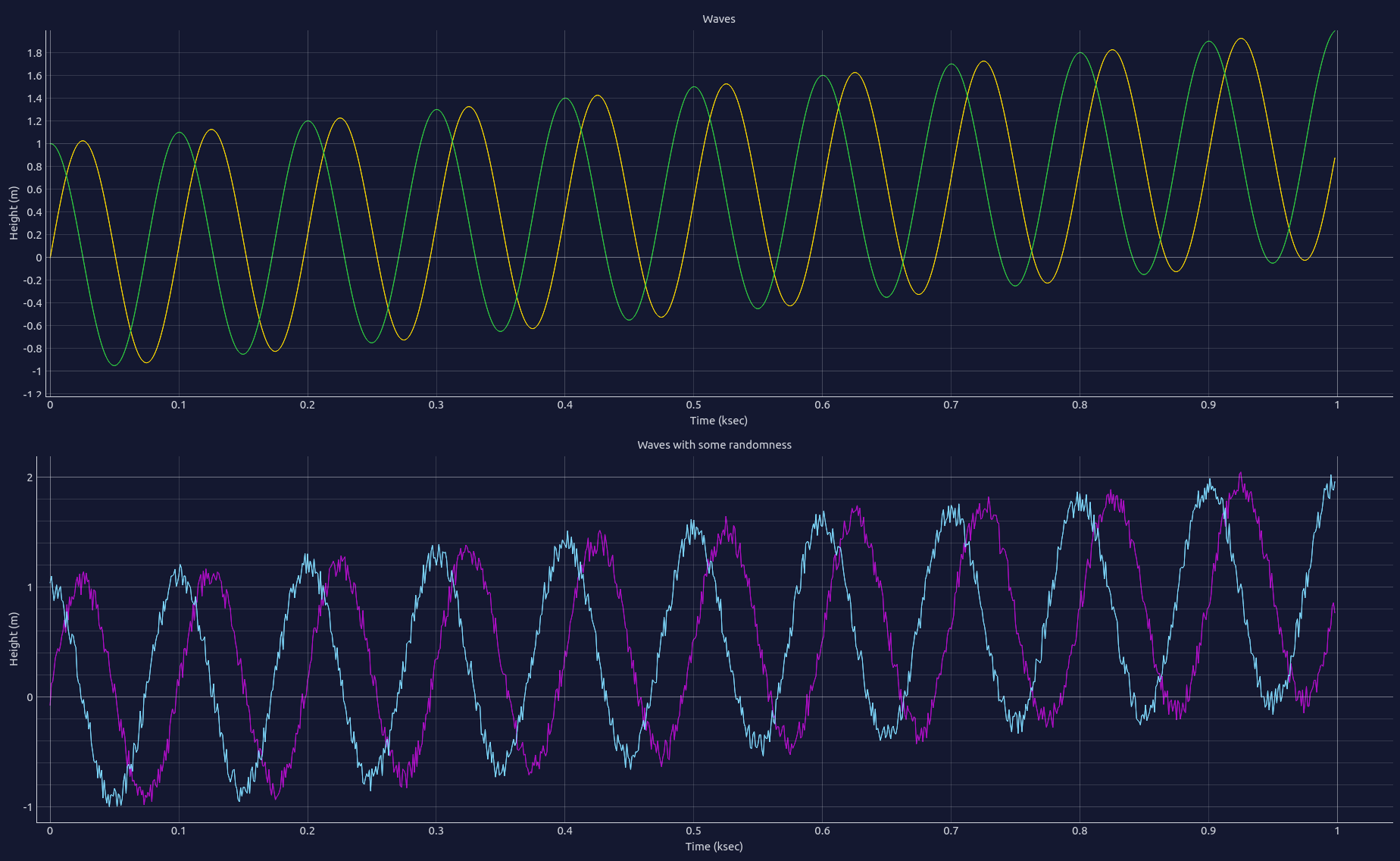Click the 1.2 tick on the Waves height axis
The height and width of the screenshot is (861, 1400).
[34, 121]
